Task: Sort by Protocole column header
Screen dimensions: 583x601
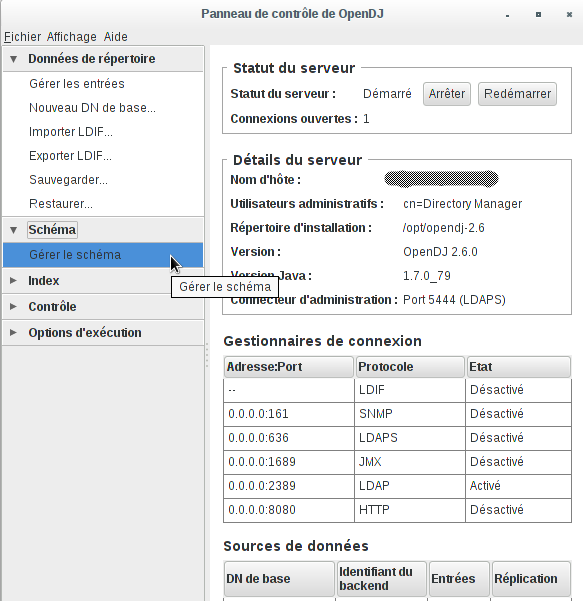Action: (410, 367)
